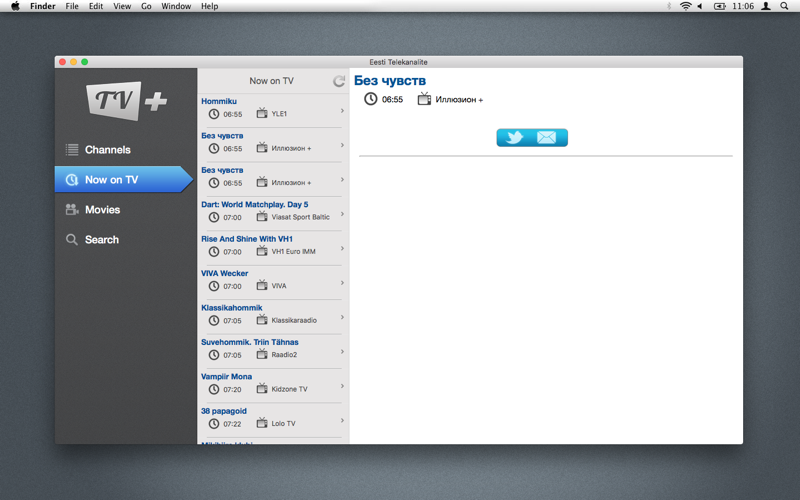Image resolution: width=800 pixels, height=500 pixels.
Task: Click the TV icon next to Viasat Sport Baltic
Action: [262, 216]
